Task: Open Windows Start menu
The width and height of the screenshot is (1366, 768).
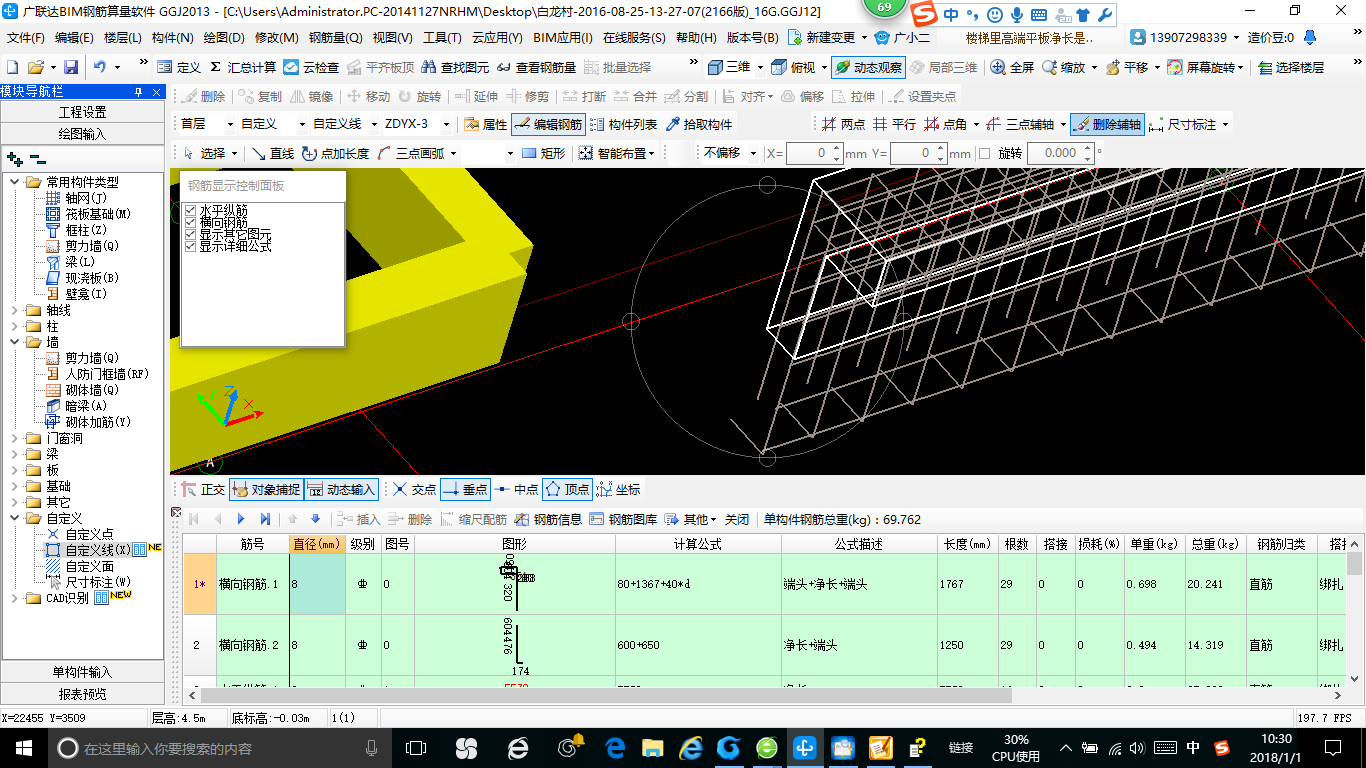Action: click(22, 747)
